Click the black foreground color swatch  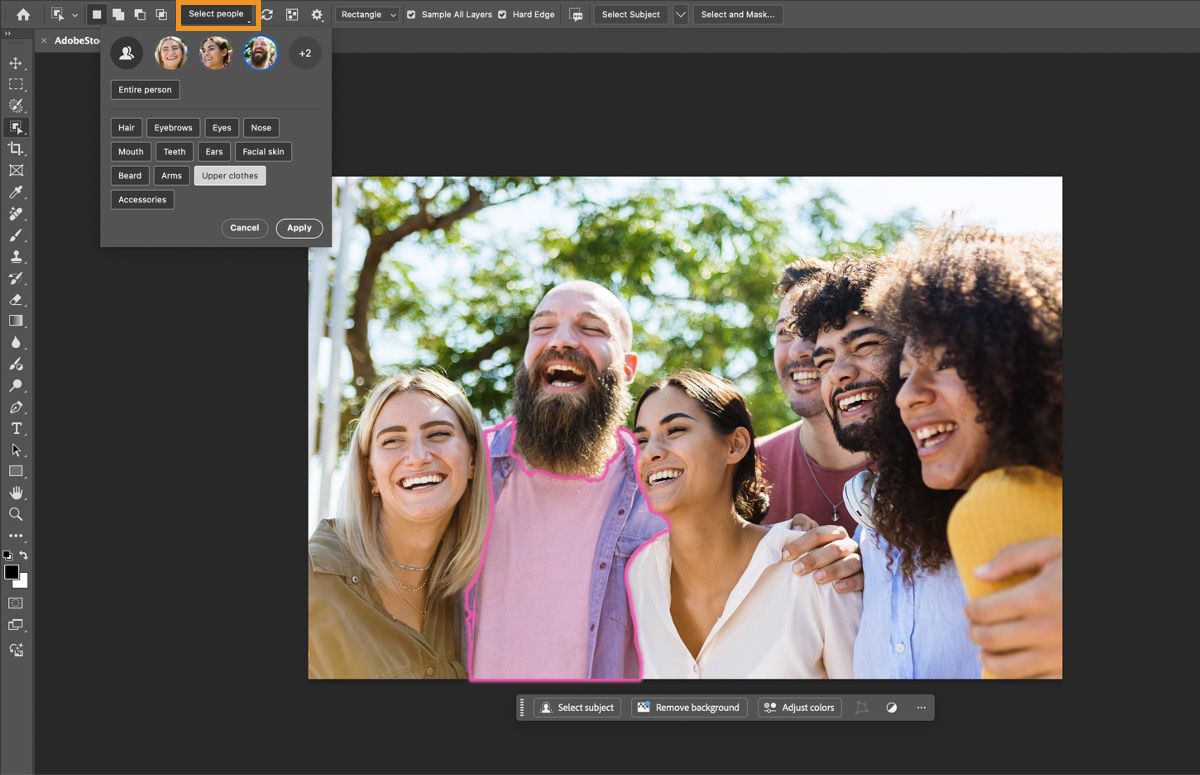[x=12, y=572]
